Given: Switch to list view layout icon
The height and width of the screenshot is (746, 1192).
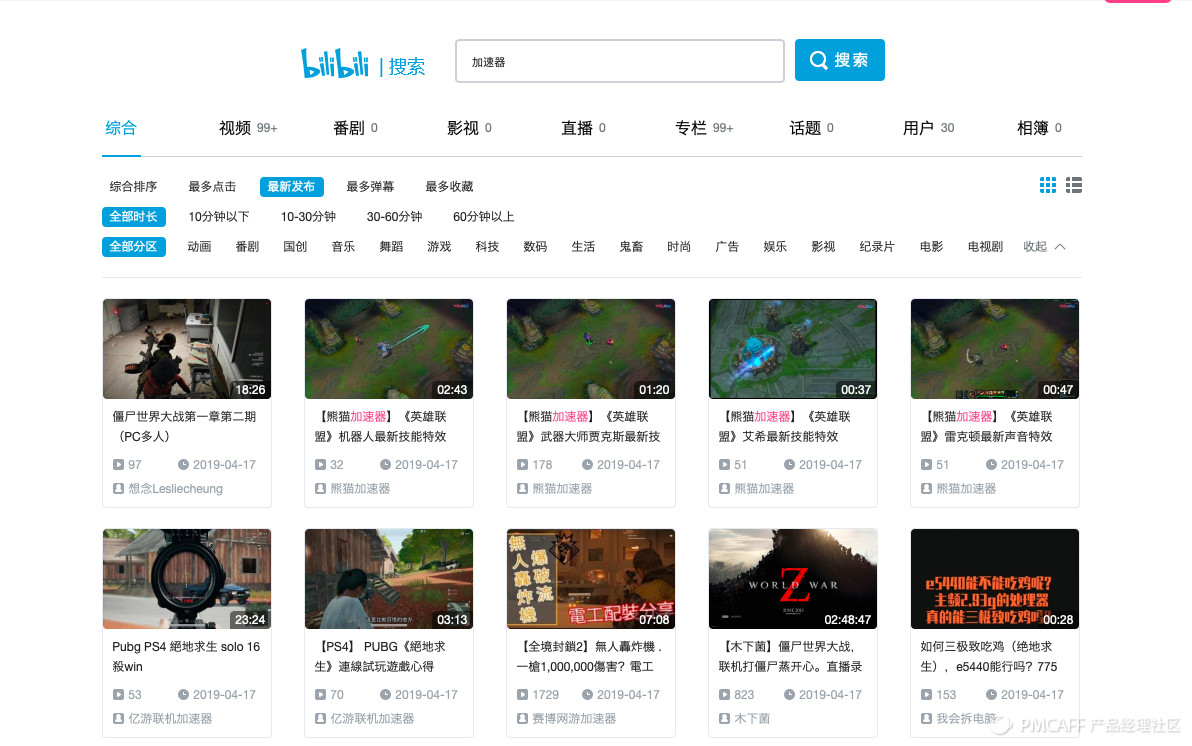Looking at the screenshot, I should pos(1074,185).
